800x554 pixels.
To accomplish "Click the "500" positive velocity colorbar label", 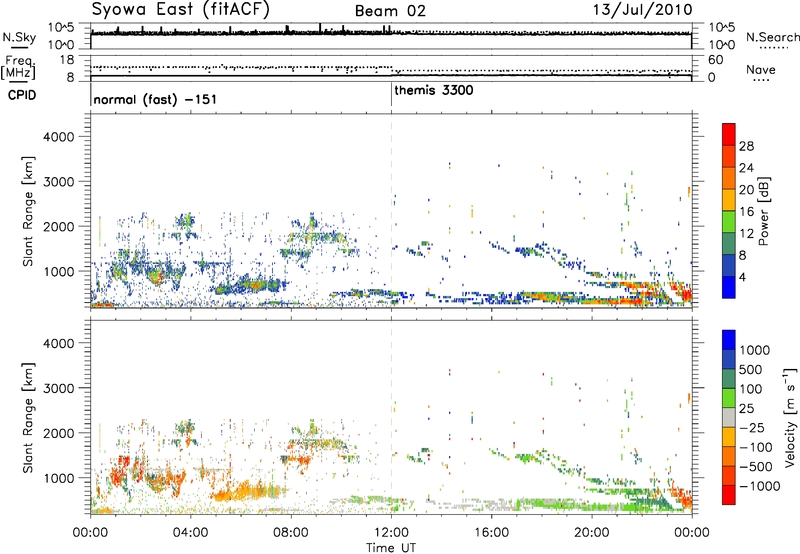I will click(x=751, y=369).
